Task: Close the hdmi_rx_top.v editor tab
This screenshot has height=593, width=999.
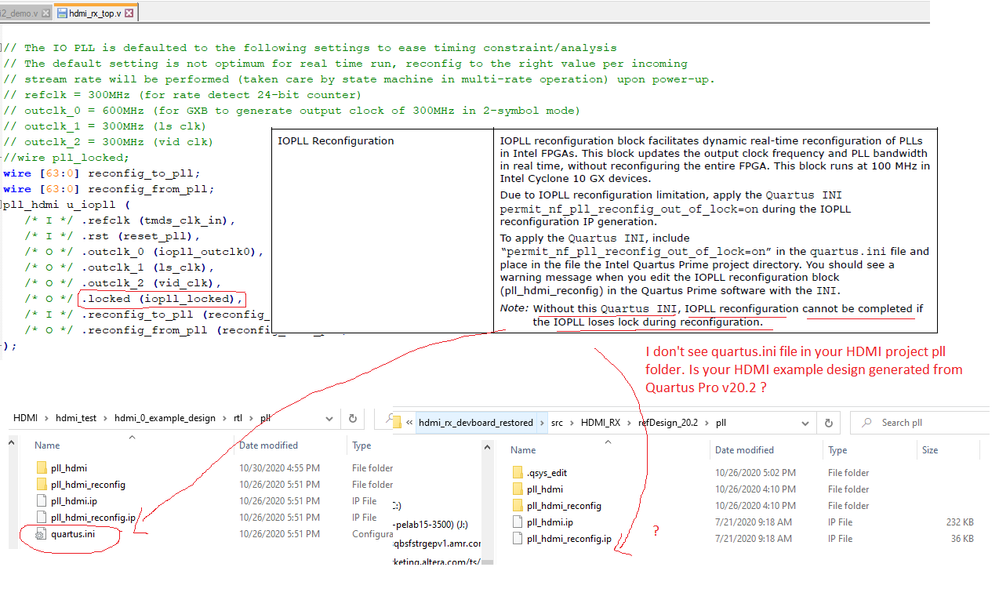Action: pyautogui.click(x=131, y=13)
